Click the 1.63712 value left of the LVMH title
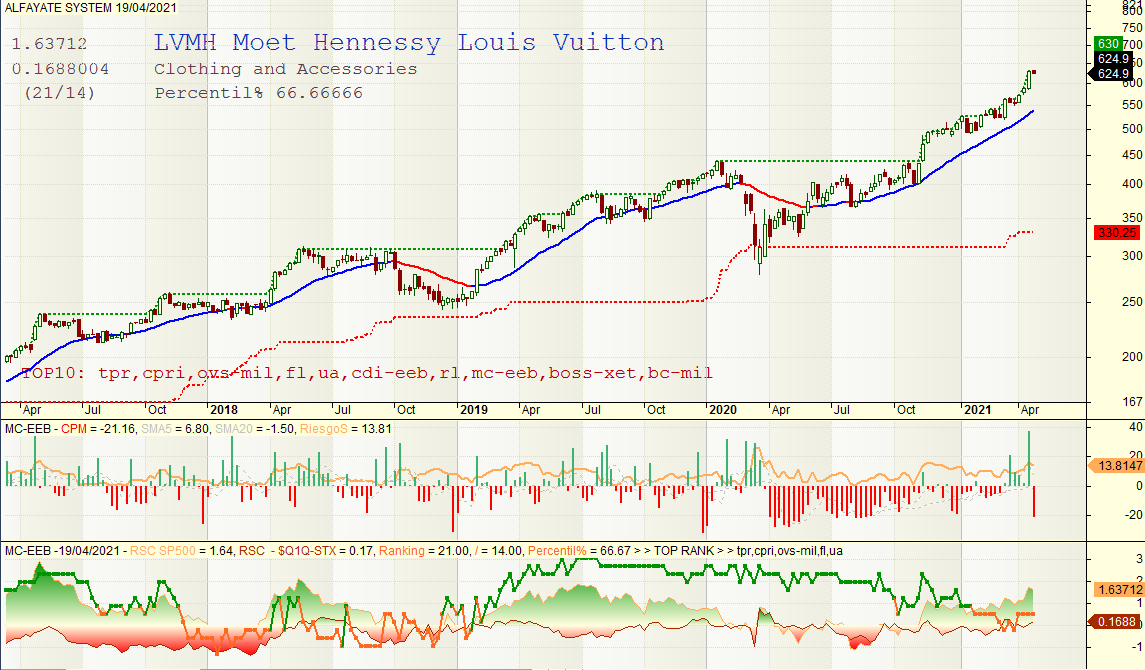The image size is (1145, 670). pyautogui.click(x=49, y=44)
